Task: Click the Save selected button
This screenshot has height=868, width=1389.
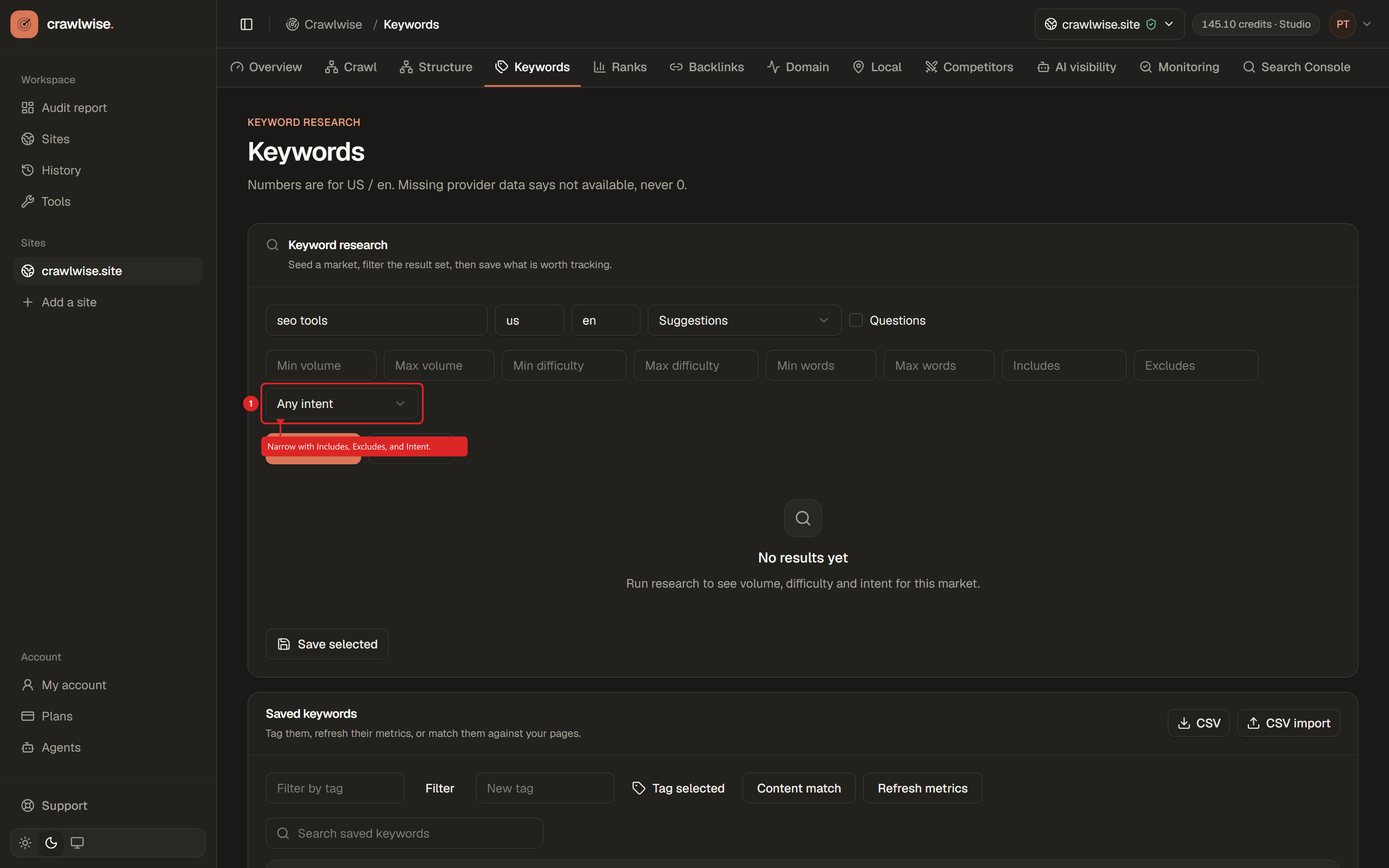Action: coord(327,644)
